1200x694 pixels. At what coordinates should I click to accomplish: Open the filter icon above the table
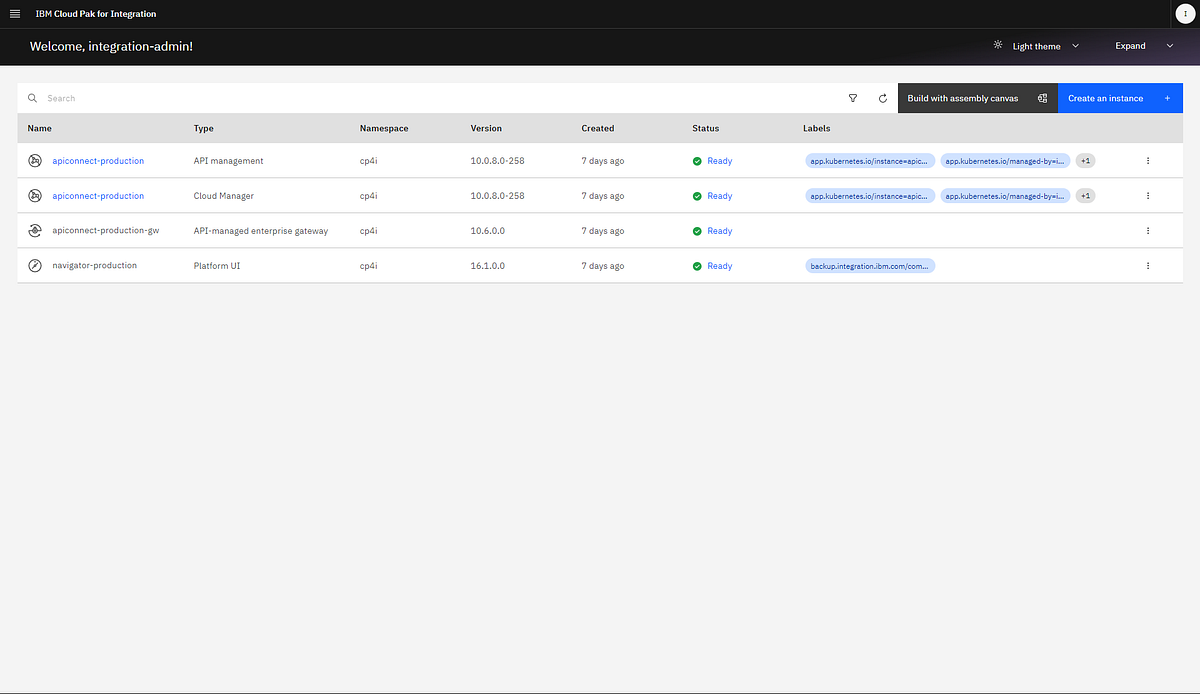[853, 98]
